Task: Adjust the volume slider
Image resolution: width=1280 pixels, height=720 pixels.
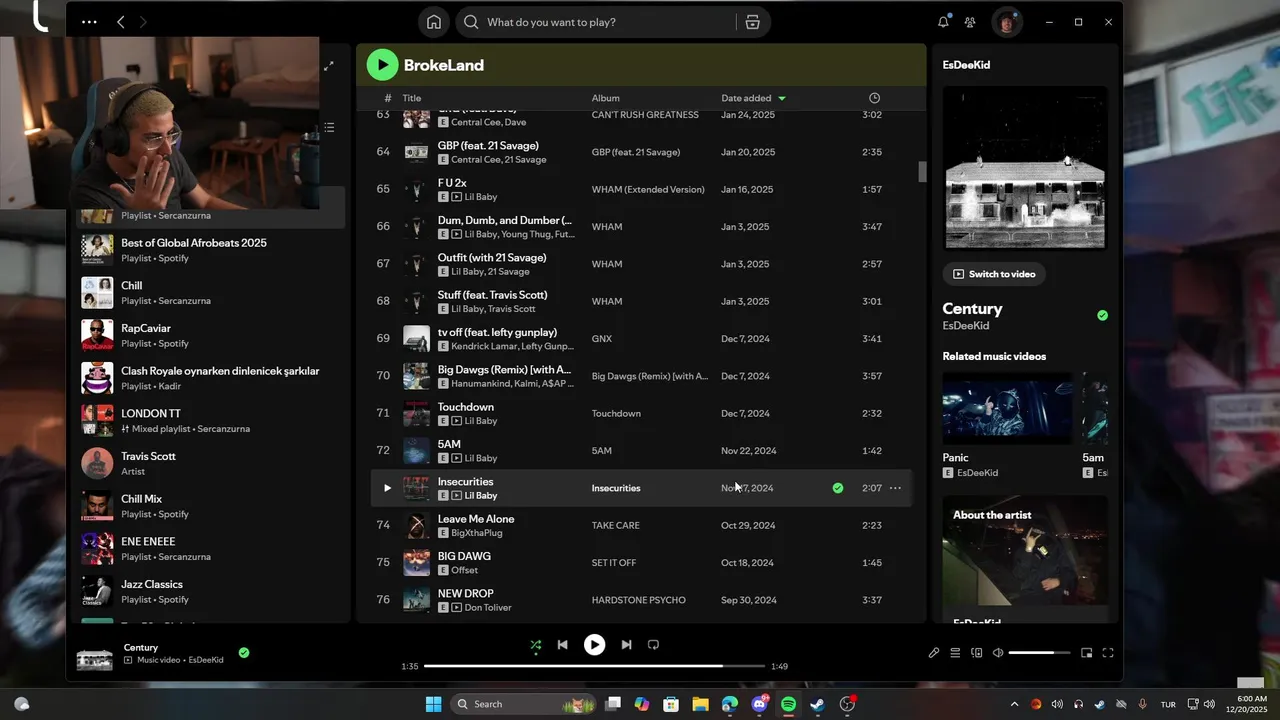Action: point(1039,653)
